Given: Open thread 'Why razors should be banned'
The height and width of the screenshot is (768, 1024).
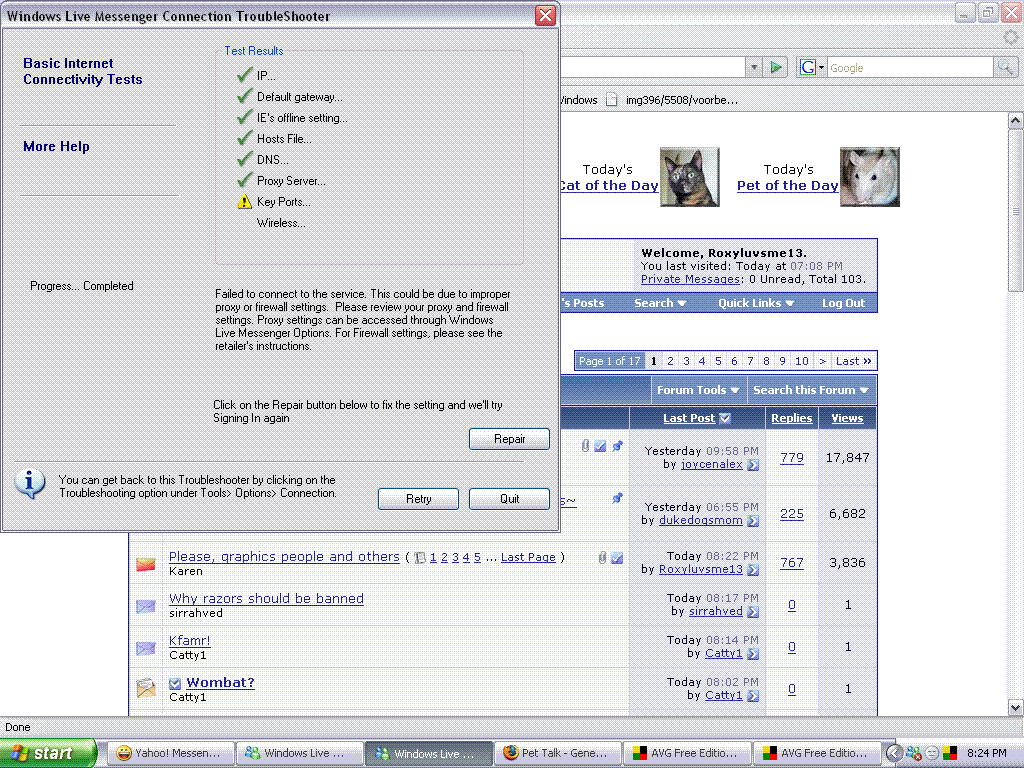Looking at the screenshot, I should (266, 598).
